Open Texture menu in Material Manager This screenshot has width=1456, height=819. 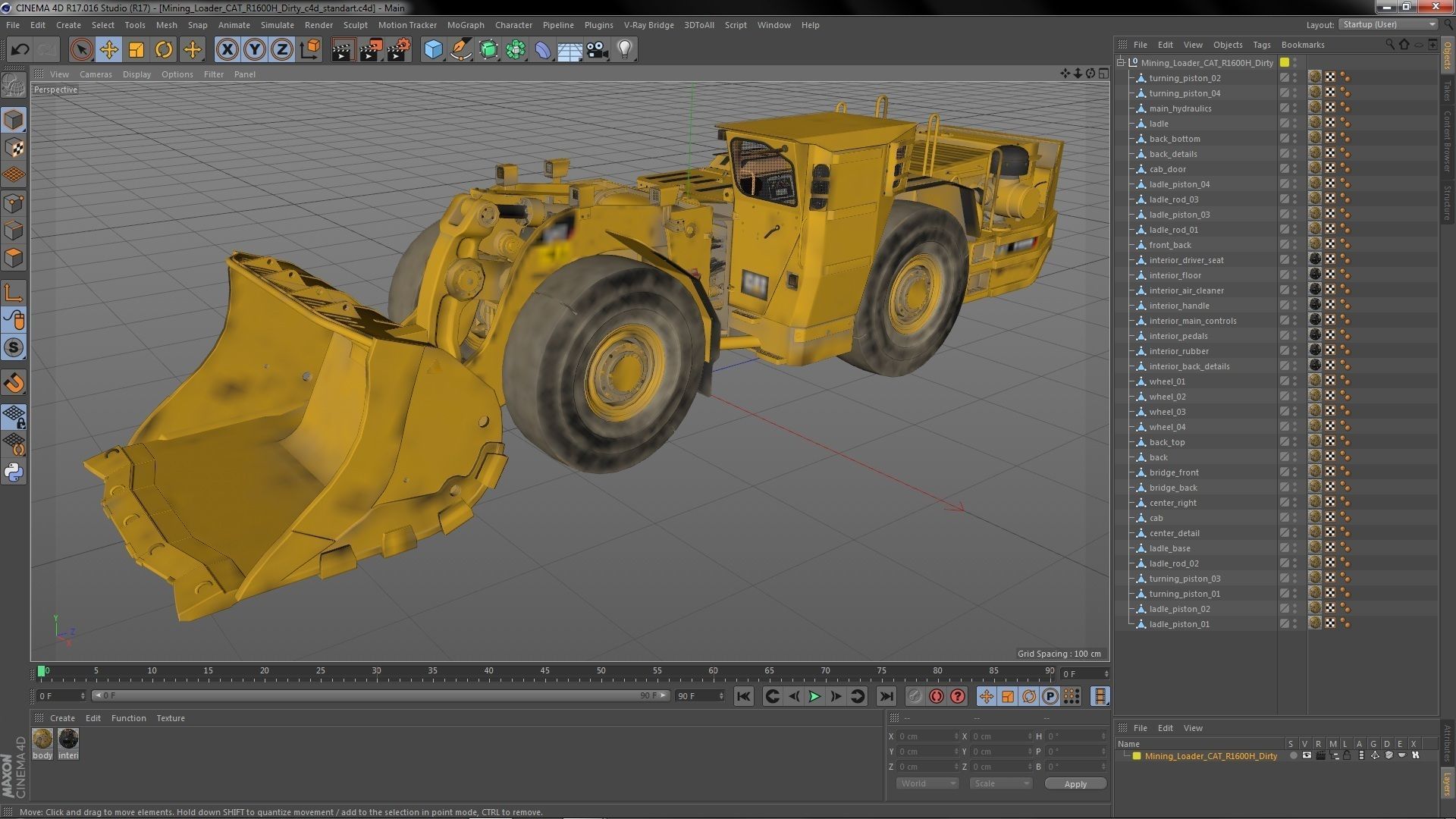[x=171, y=718]
